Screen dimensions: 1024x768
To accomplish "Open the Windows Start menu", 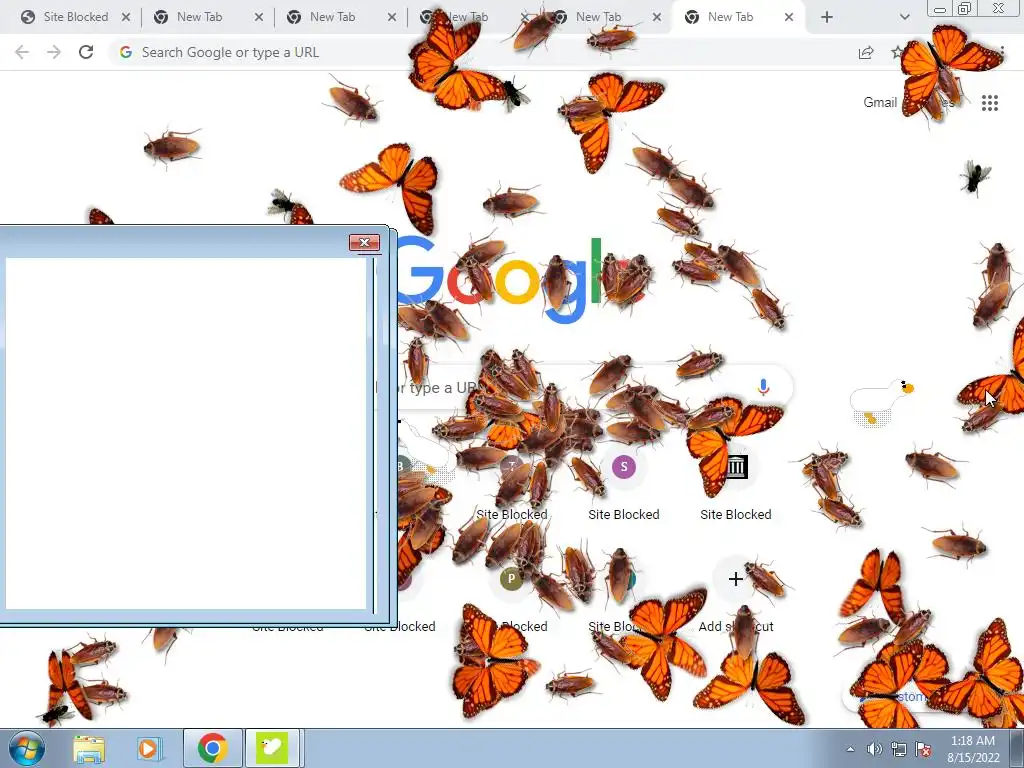I will (26, 748).
